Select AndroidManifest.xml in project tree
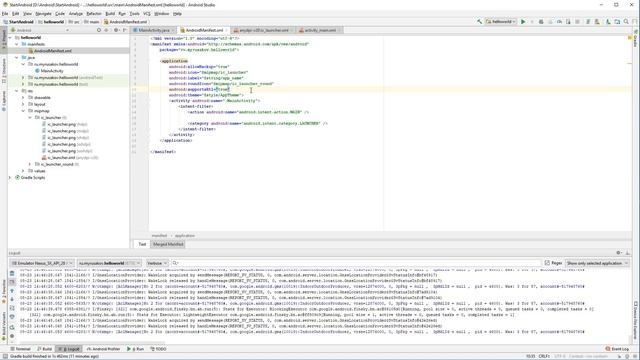Screen dimensions: 640x360 pos(52,51)
